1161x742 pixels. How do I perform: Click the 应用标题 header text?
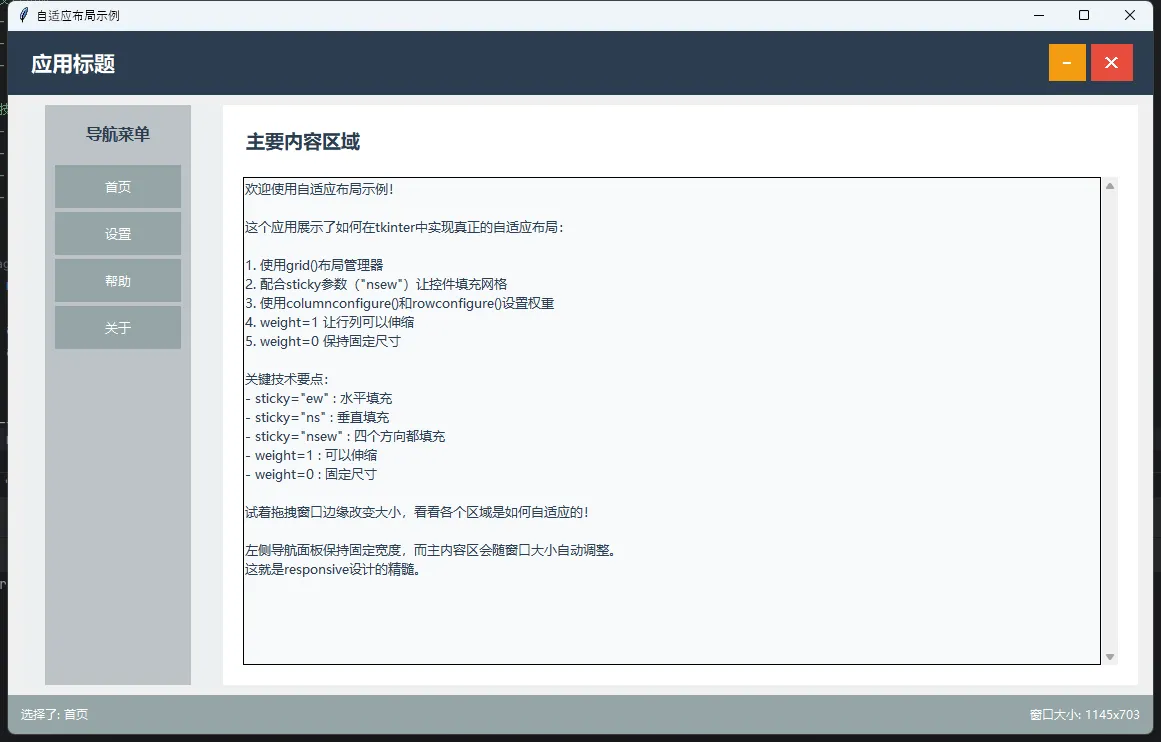coord(73,64)
